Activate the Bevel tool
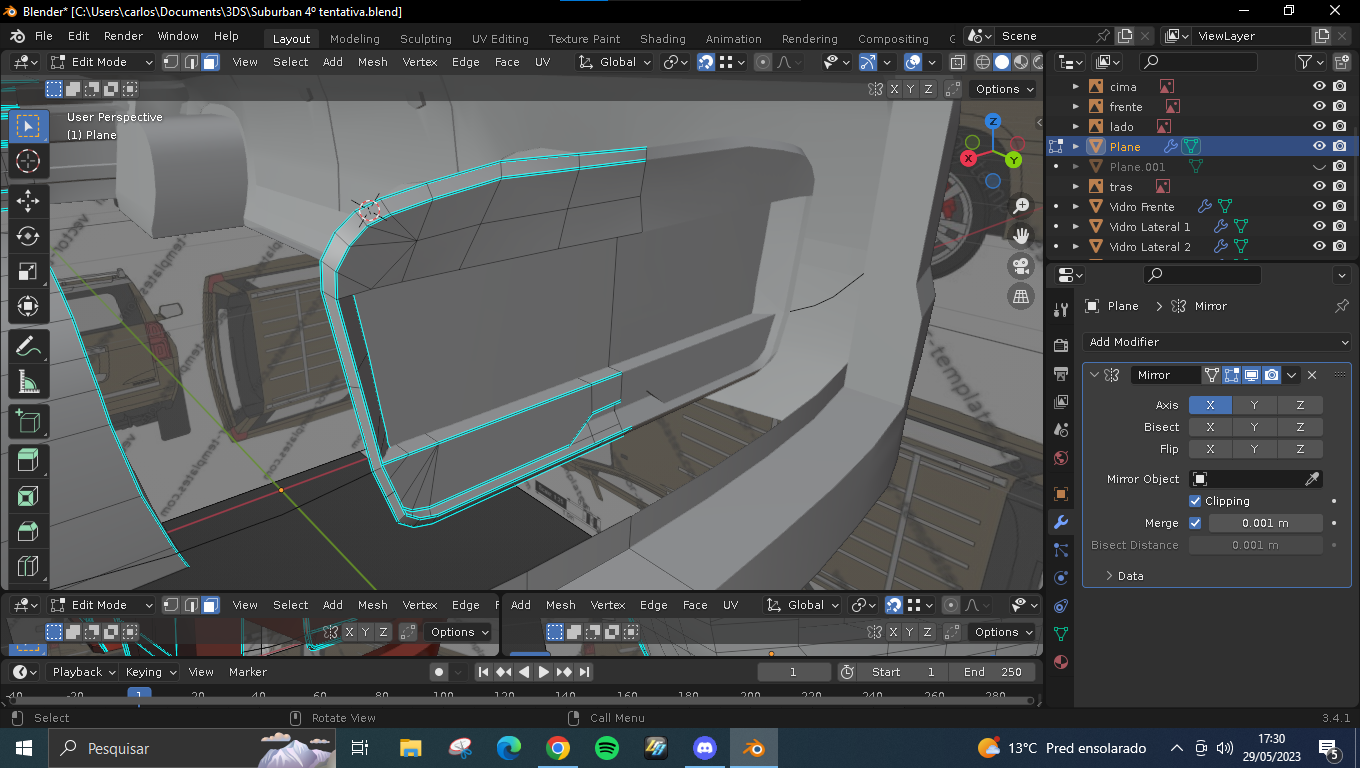Image resolution: width=1360 pixels, height=768 pixels. pos(28,531)
